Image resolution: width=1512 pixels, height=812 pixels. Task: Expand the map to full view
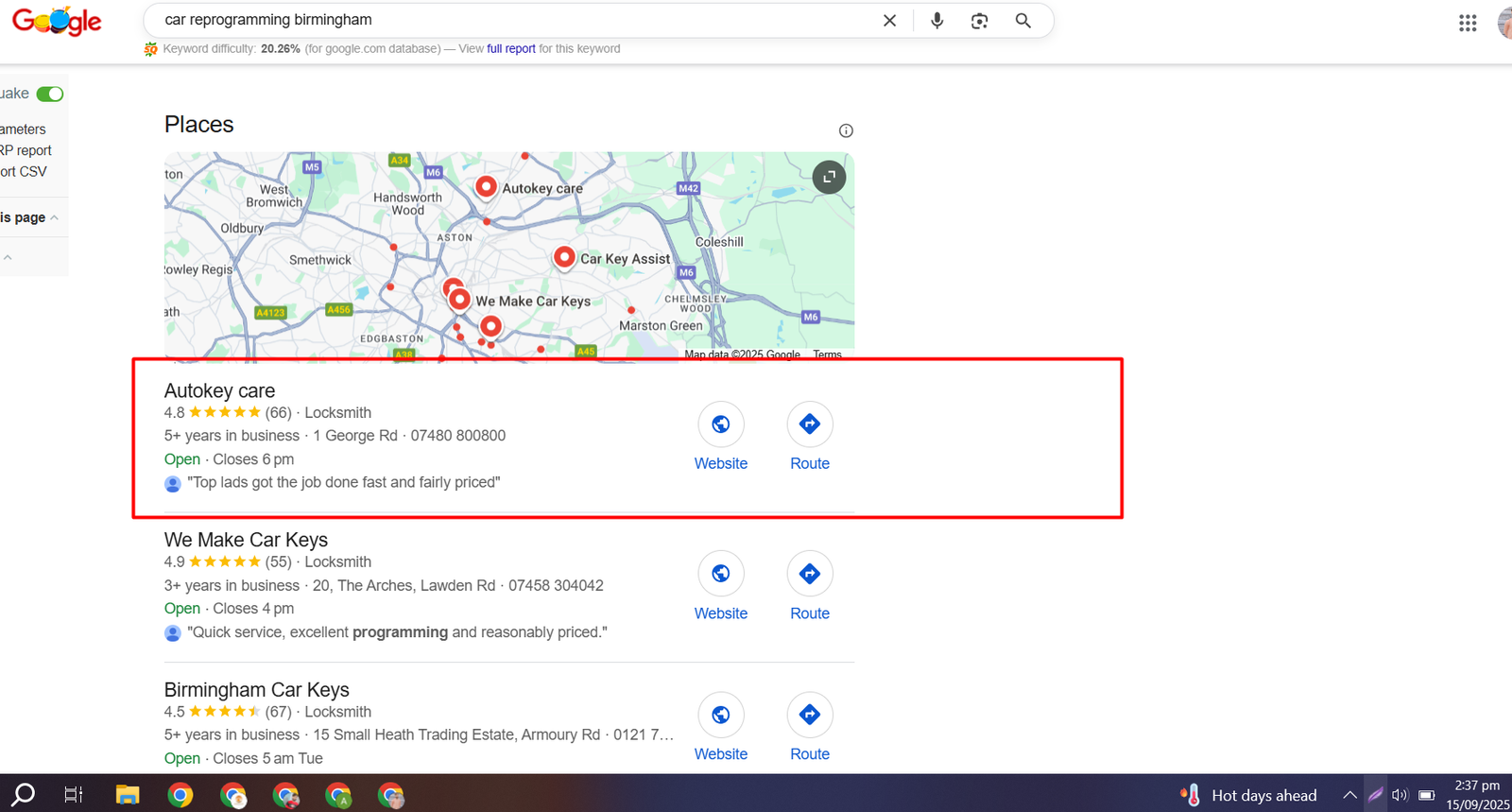point(829,177)
